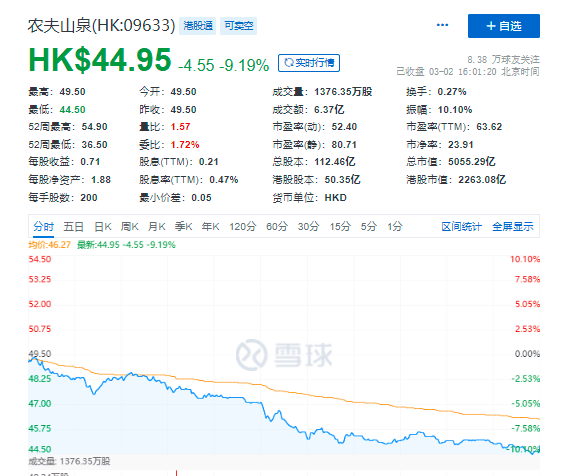
Task: Click the 均价:46.27 average price label
Action: click(50, 245)
